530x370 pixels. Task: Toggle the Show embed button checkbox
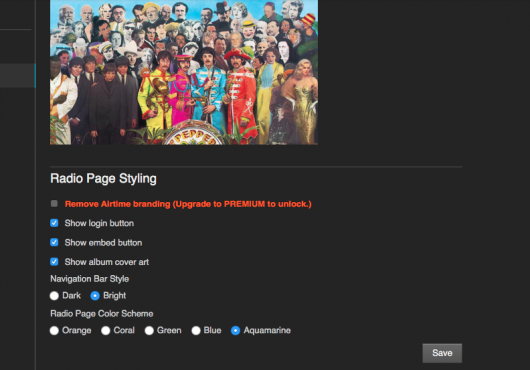(54, 242)
